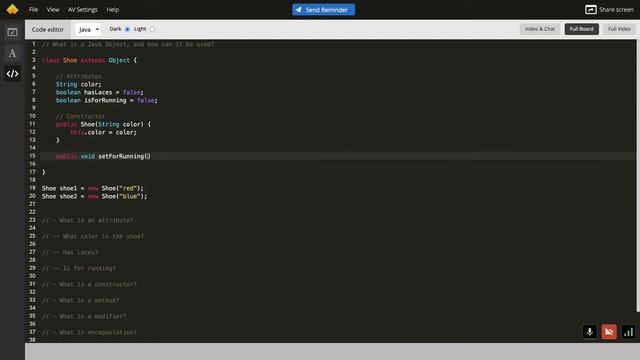The image size is (640, 360).
Task: Open connection signal strength indicator
Action: point(629,332)
